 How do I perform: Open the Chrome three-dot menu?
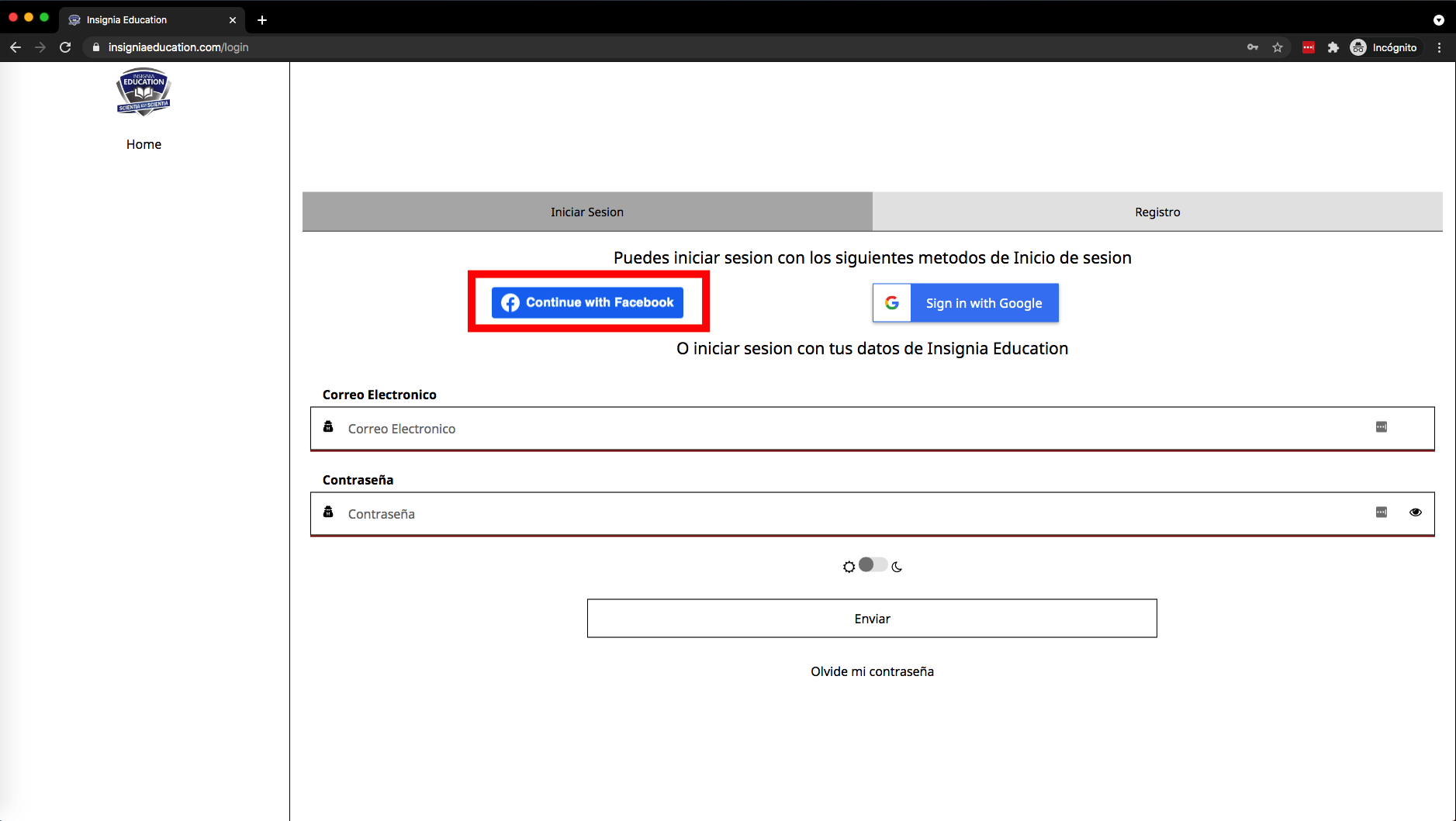(1439, 47)
